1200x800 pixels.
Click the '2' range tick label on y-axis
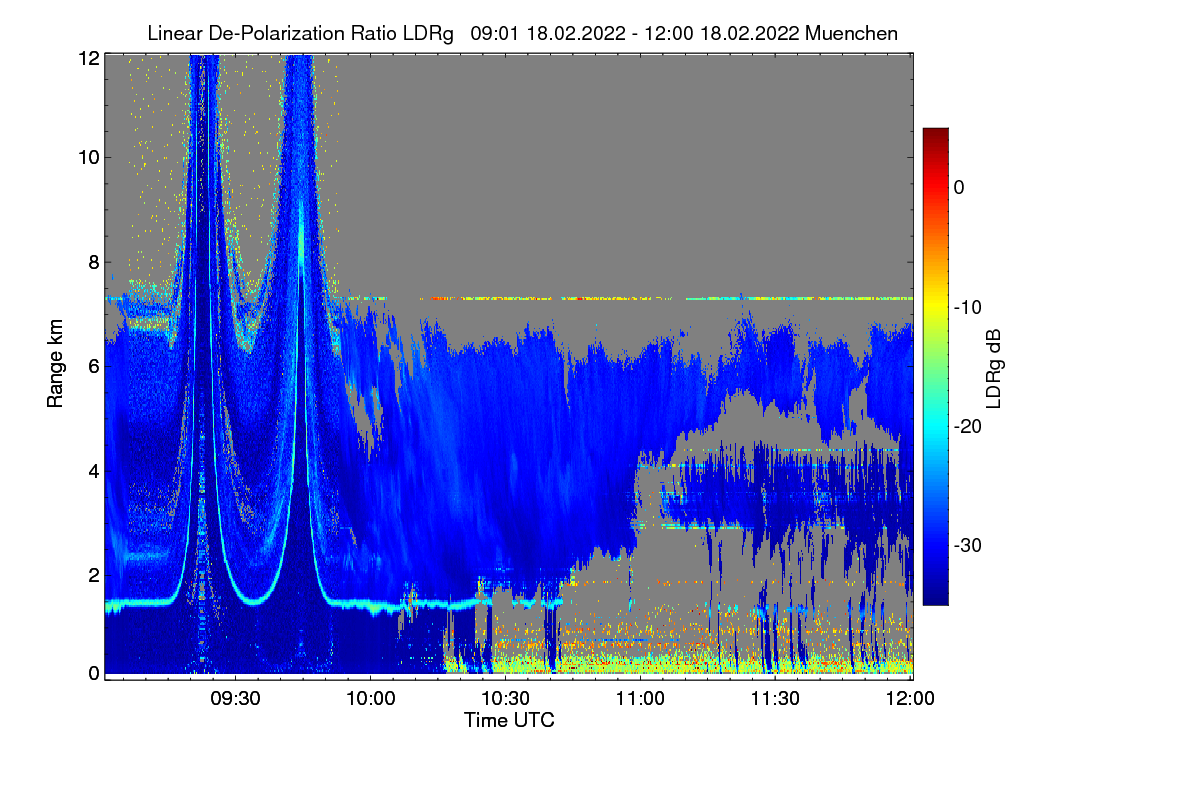tap(93, 574)
